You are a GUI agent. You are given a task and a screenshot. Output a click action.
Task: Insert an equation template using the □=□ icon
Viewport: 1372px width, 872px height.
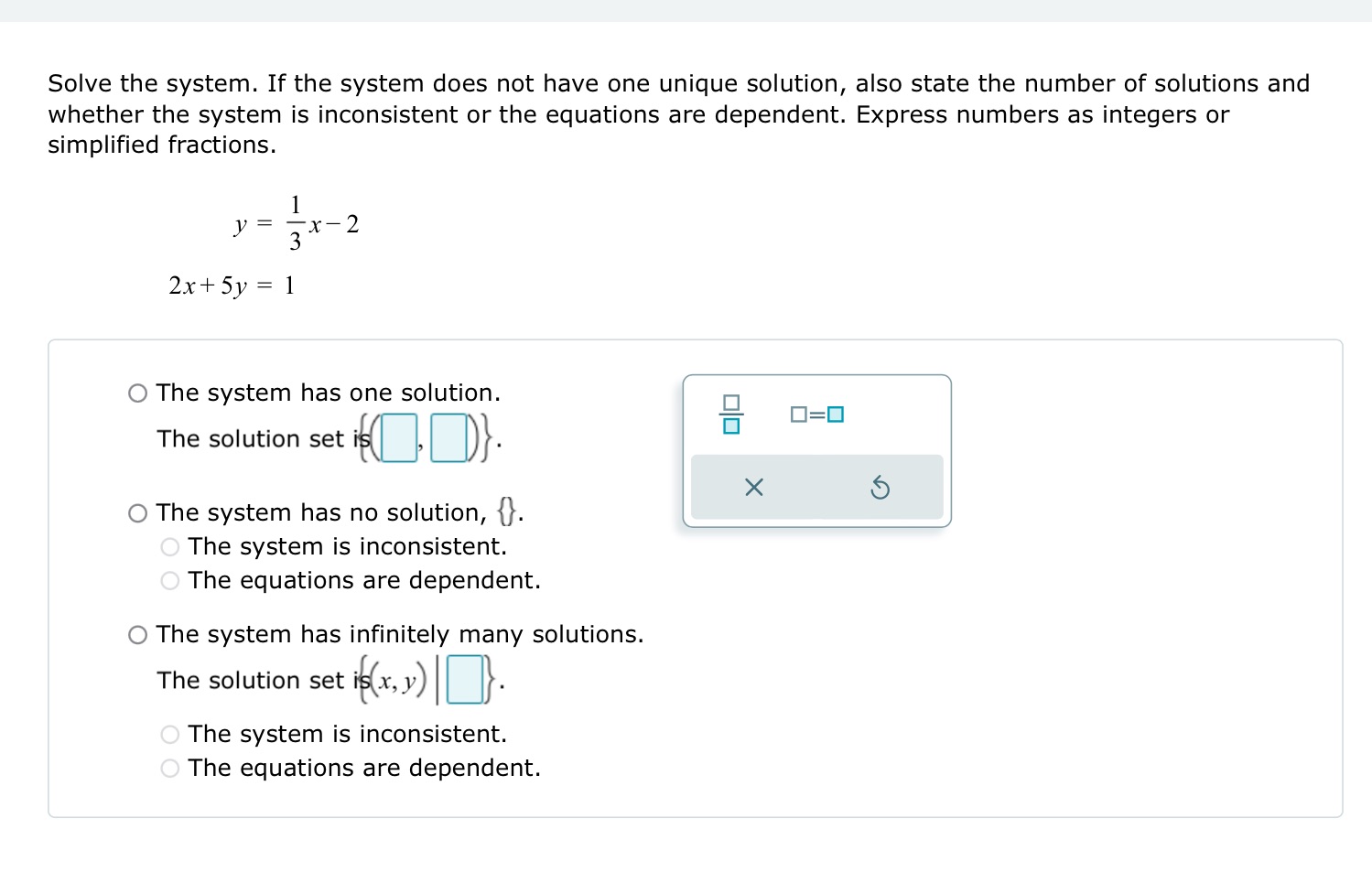[816, 414]
